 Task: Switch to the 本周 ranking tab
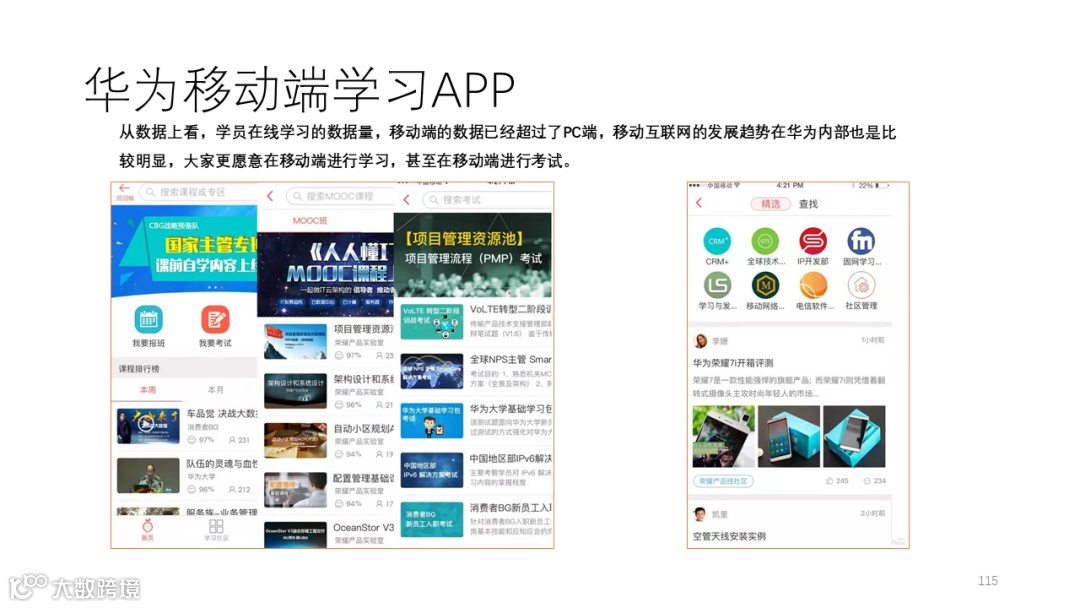point(148,390)
